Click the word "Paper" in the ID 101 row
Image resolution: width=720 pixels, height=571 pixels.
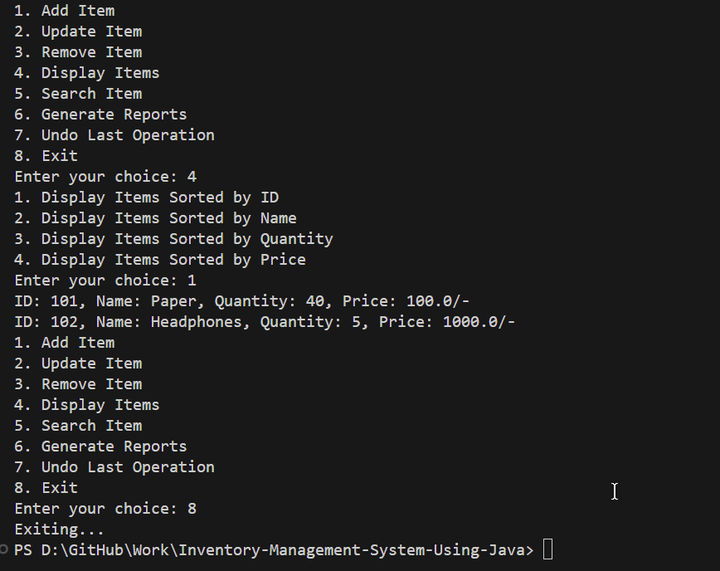tap(173, 301)
